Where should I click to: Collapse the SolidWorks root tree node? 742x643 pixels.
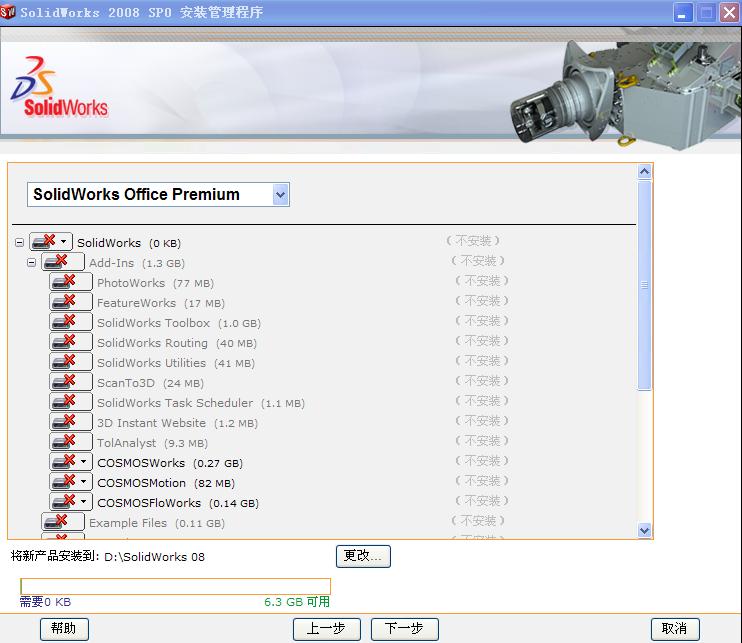click(x=19, y=243)
